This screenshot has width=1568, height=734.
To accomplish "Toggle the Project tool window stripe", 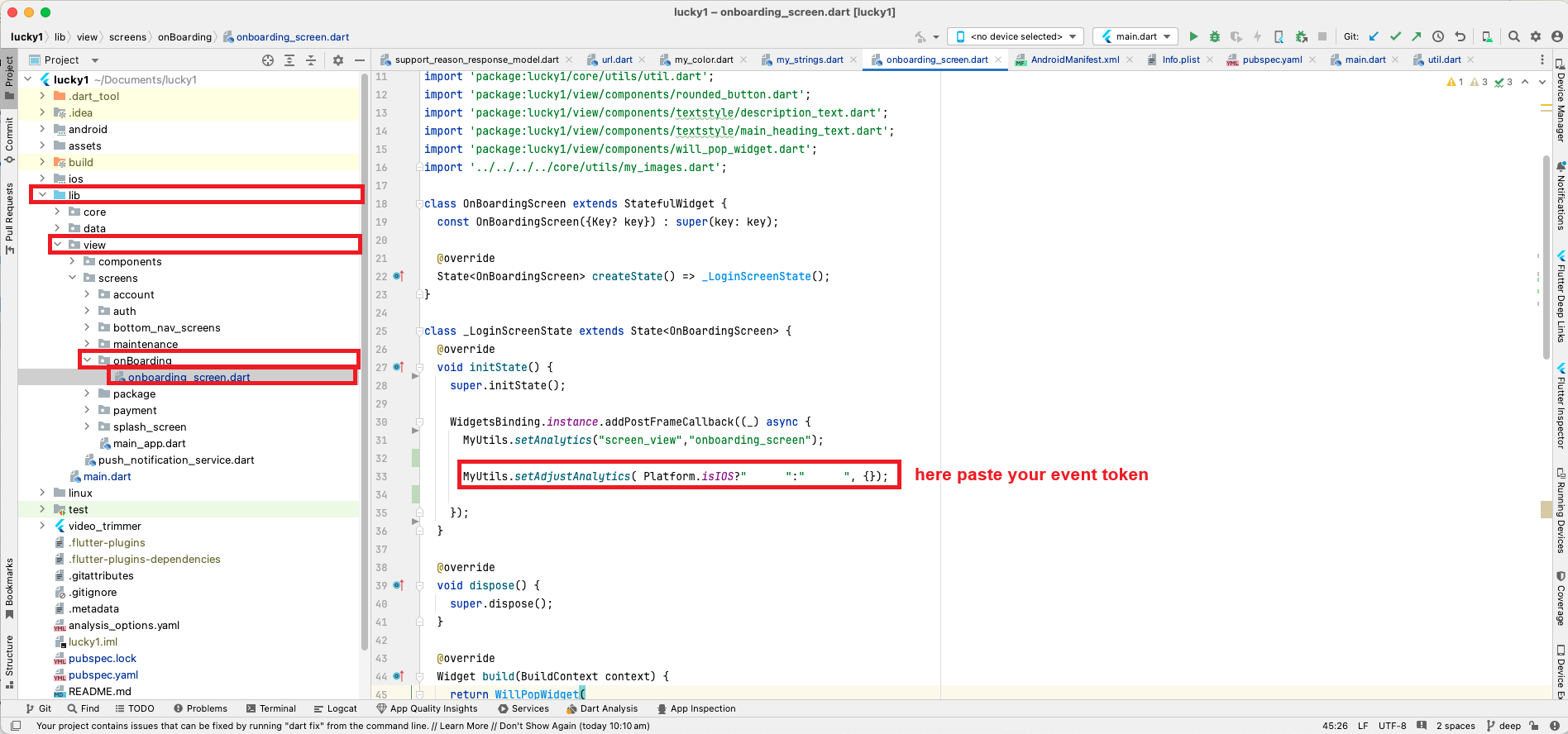I will point(9,76).
